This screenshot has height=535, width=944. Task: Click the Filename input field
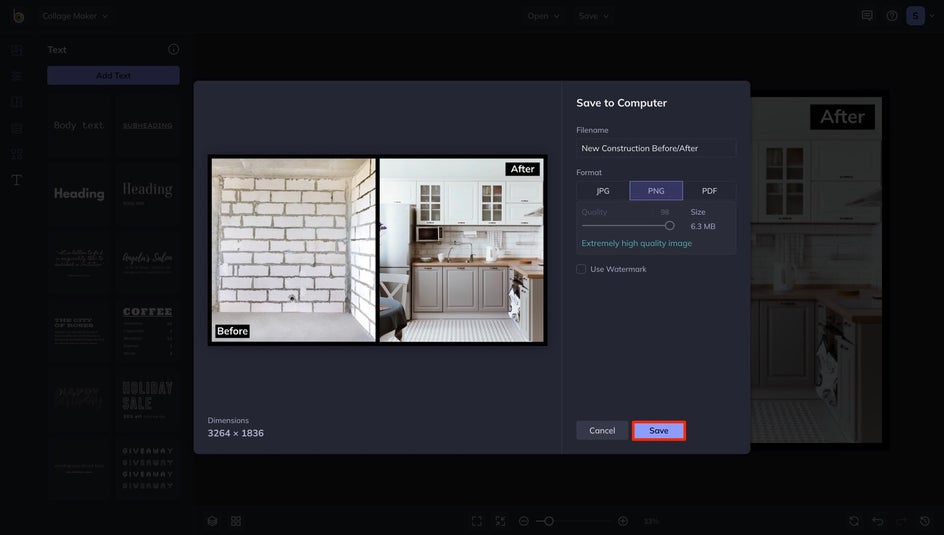[656, 148]
